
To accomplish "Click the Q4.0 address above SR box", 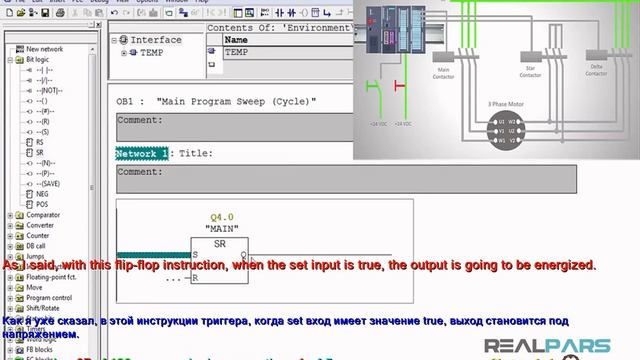I will [x=222, y=217].
